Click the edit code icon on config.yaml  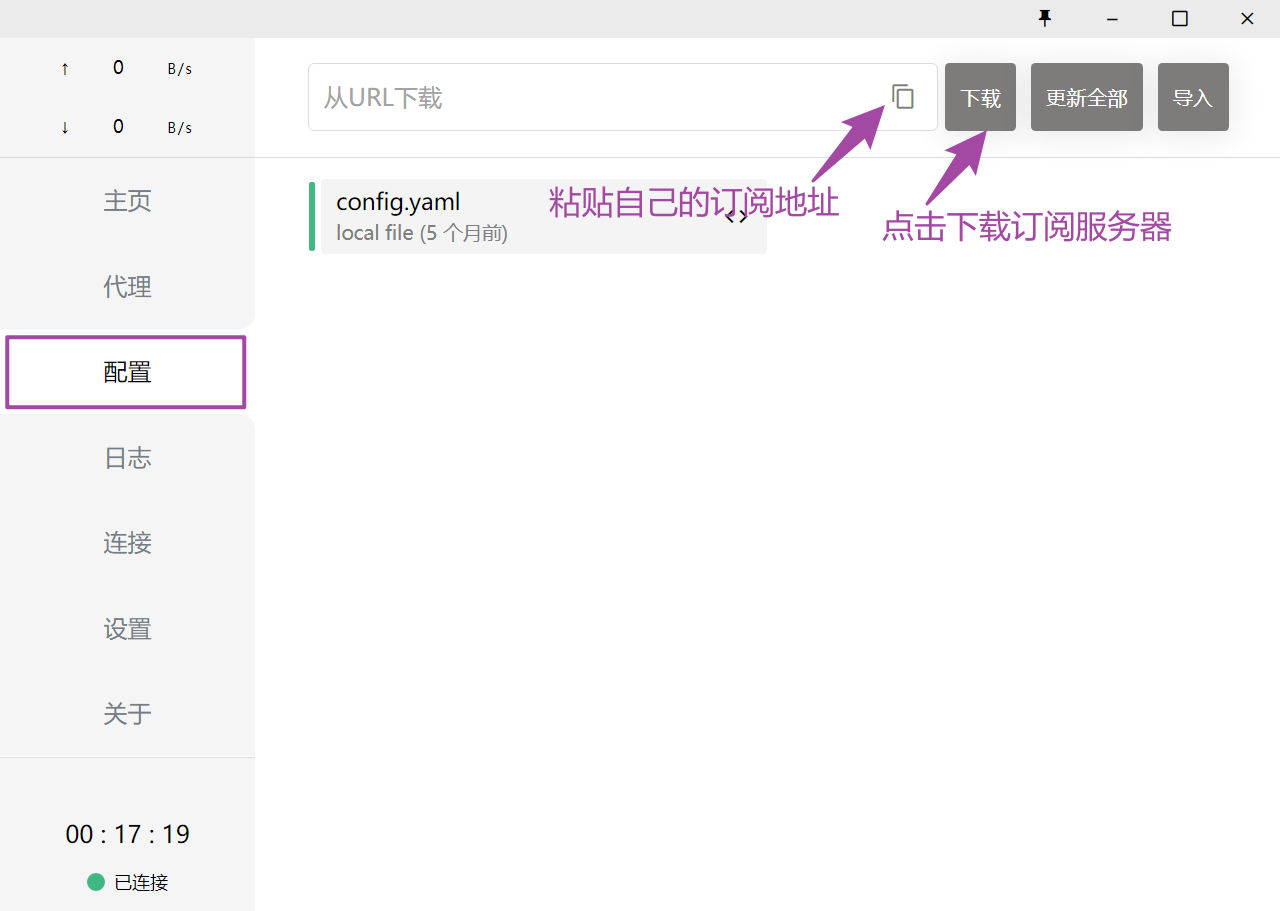737,217
